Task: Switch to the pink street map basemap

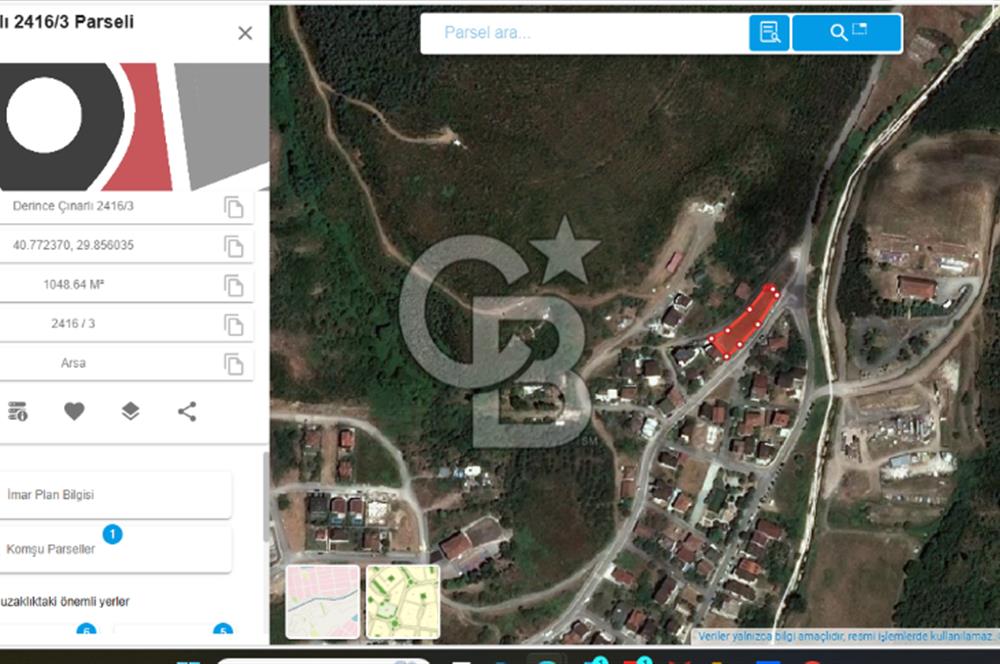Action: point(322,602)
